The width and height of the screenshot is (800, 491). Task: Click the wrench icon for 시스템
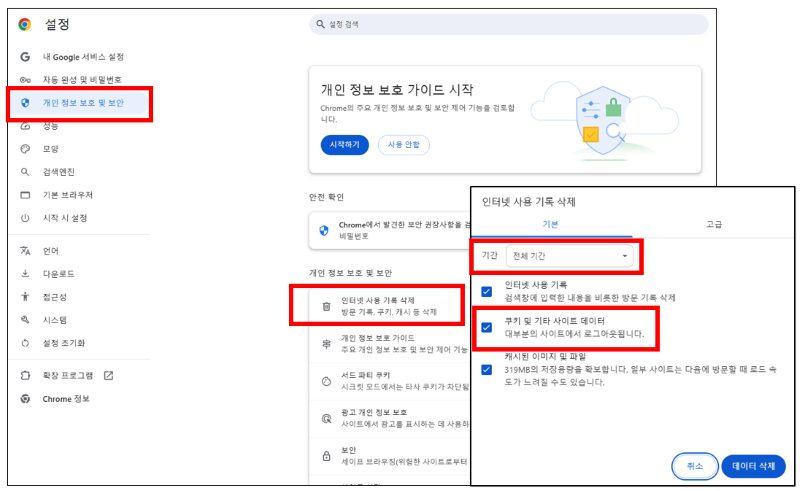[x=25, y=320]
